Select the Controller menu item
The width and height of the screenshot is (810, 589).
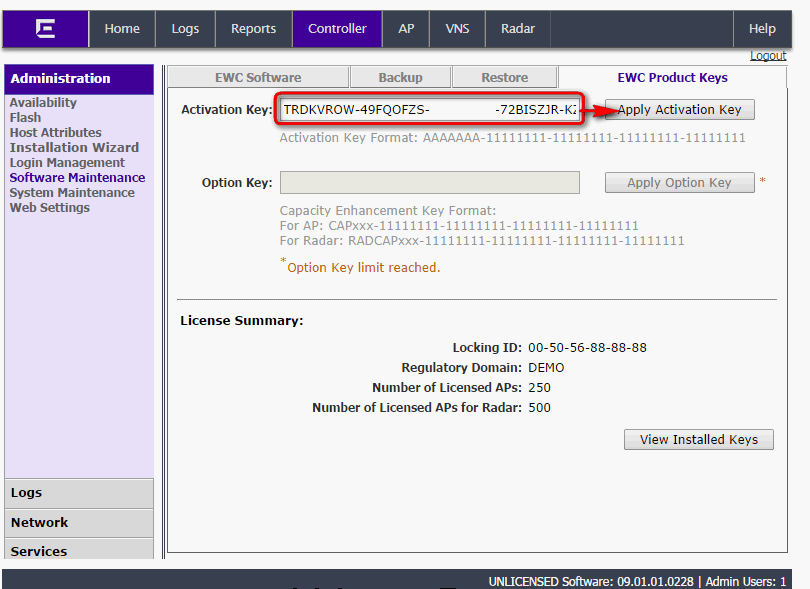click(x=337, y=28)
